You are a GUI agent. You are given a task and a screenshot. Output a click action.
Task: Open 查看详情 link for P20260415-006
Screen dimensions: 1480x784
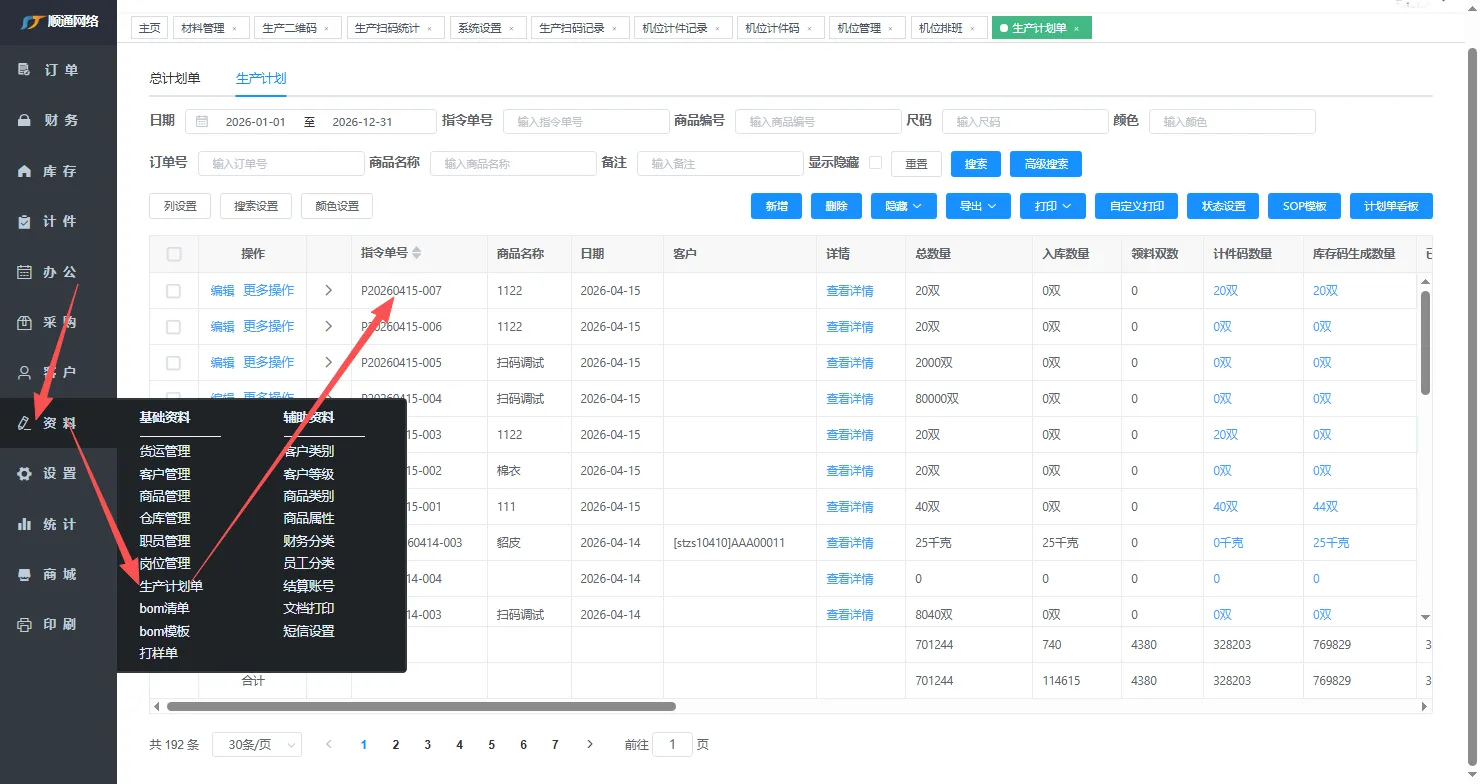[849, 327]
